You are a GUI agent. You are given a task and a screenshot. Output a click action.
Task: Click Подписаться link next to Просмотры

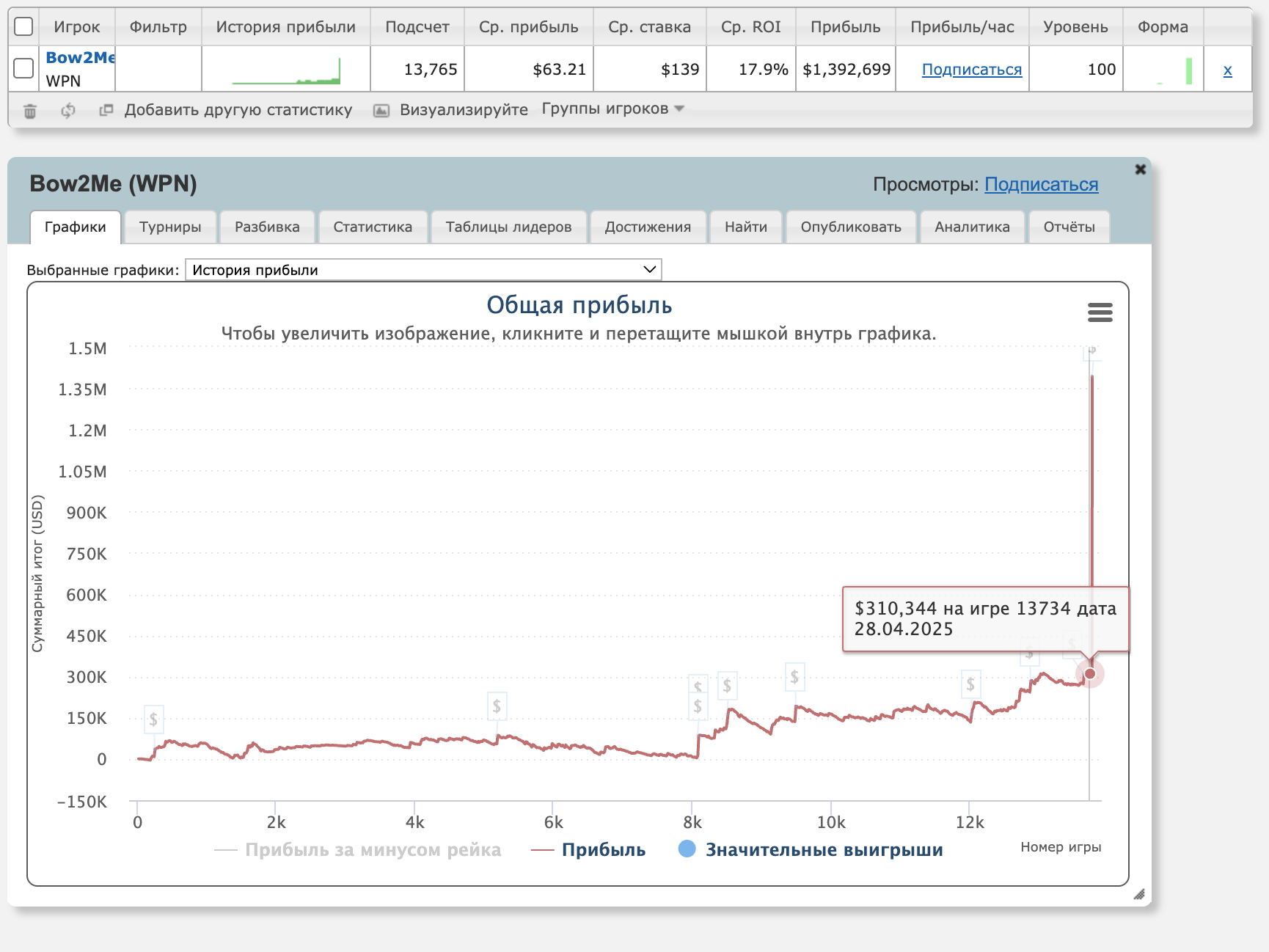[x=1041, y=185]
